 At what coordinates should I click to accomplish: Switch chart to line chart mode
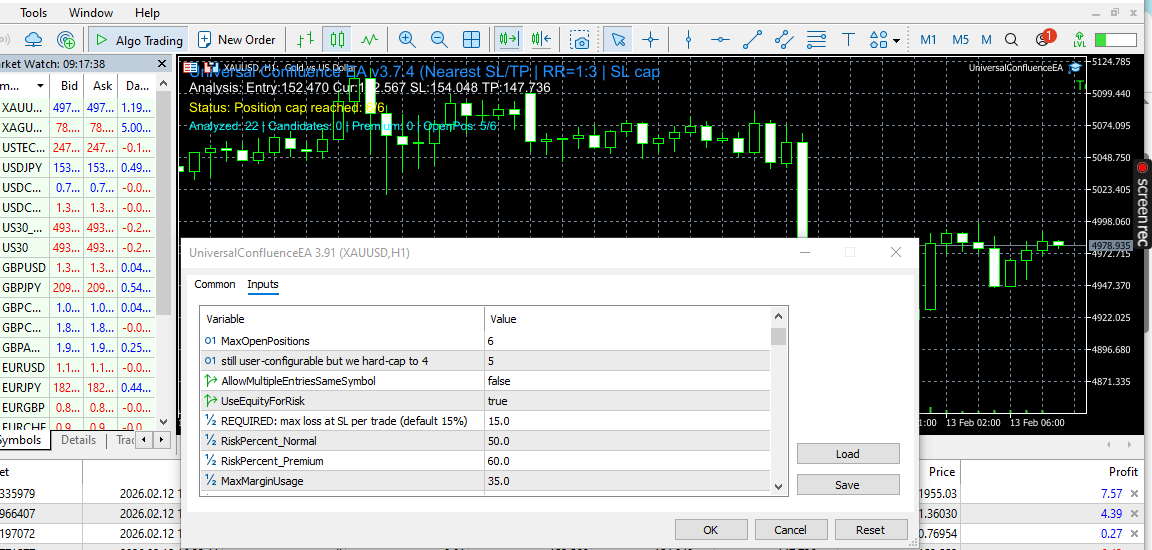(x=370, y=39)
